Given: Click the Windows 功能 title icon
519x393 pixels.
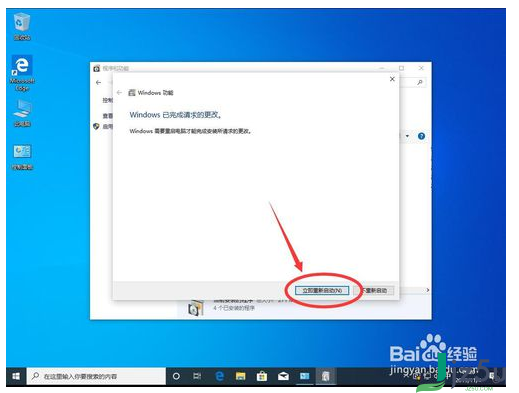Looking at the screenshot, I should 132,92.
